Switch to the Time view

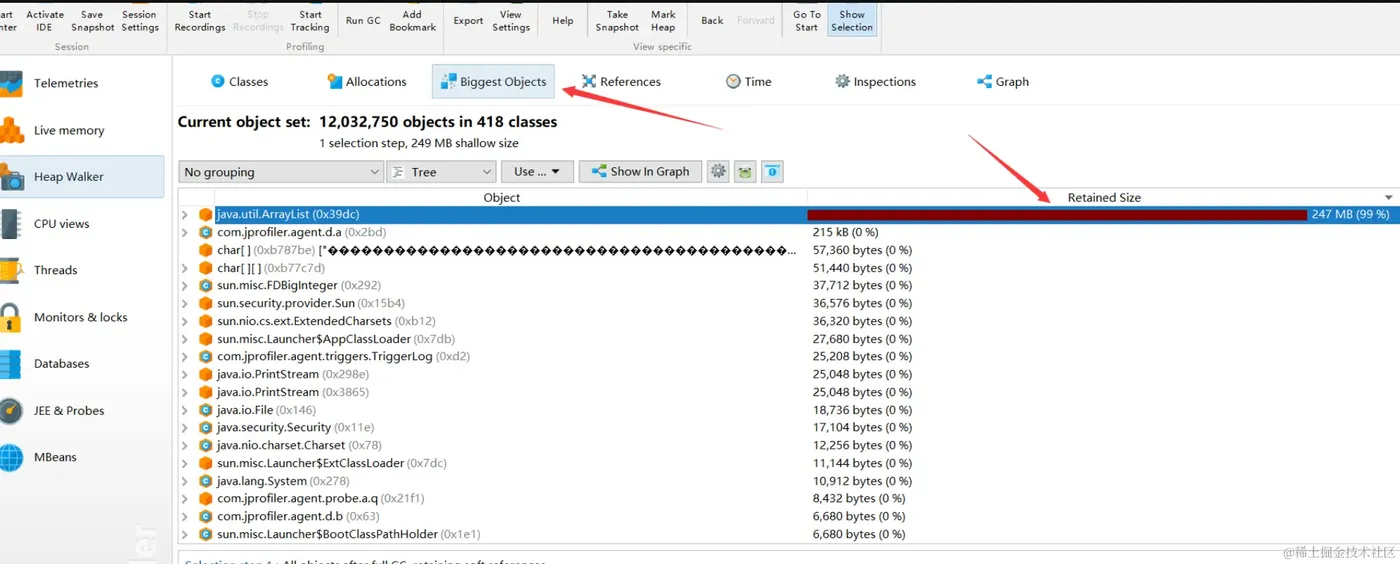click(x=749, y=82)
